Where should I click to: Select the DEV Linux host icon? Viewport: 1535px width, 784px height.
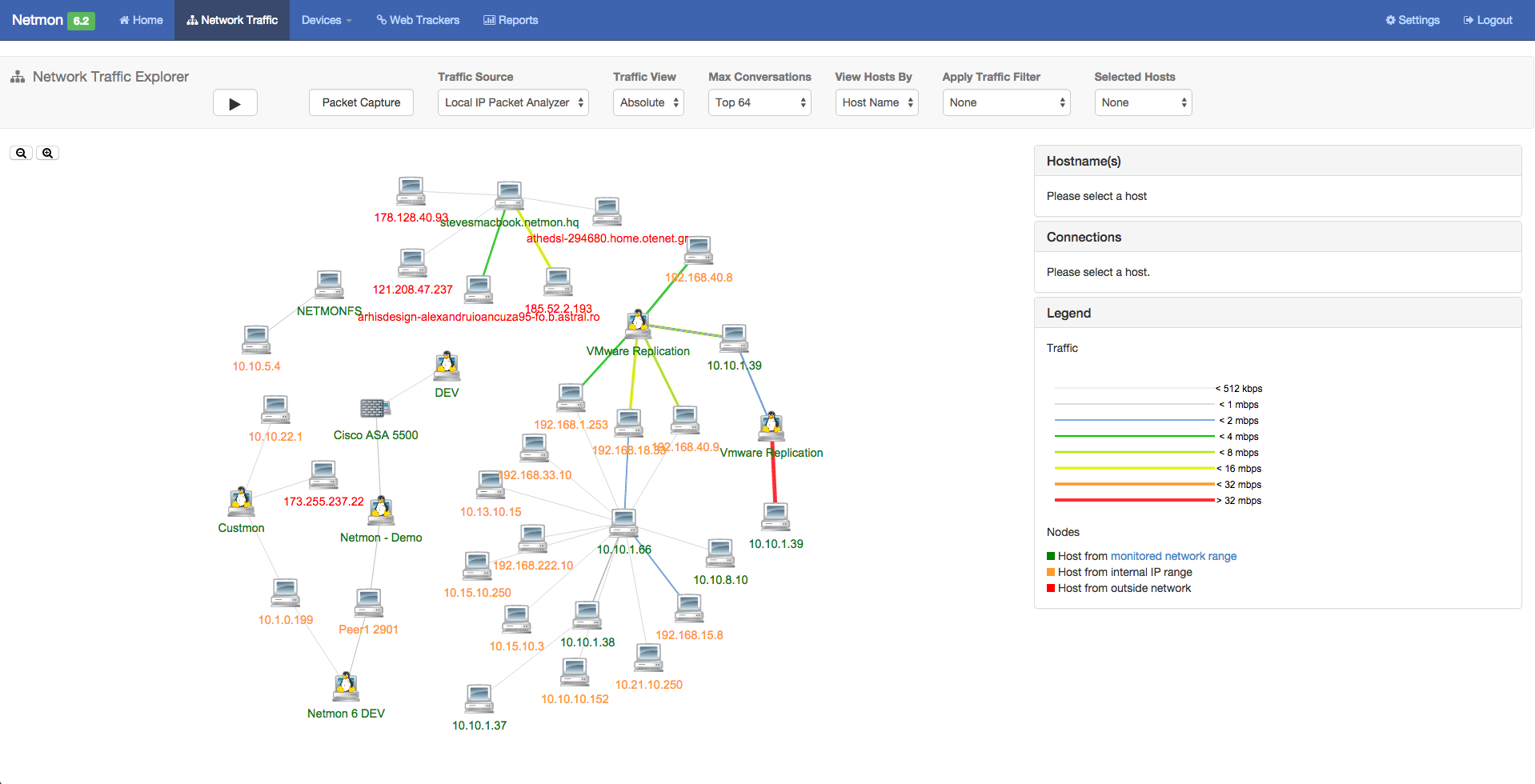coord(447,366)
